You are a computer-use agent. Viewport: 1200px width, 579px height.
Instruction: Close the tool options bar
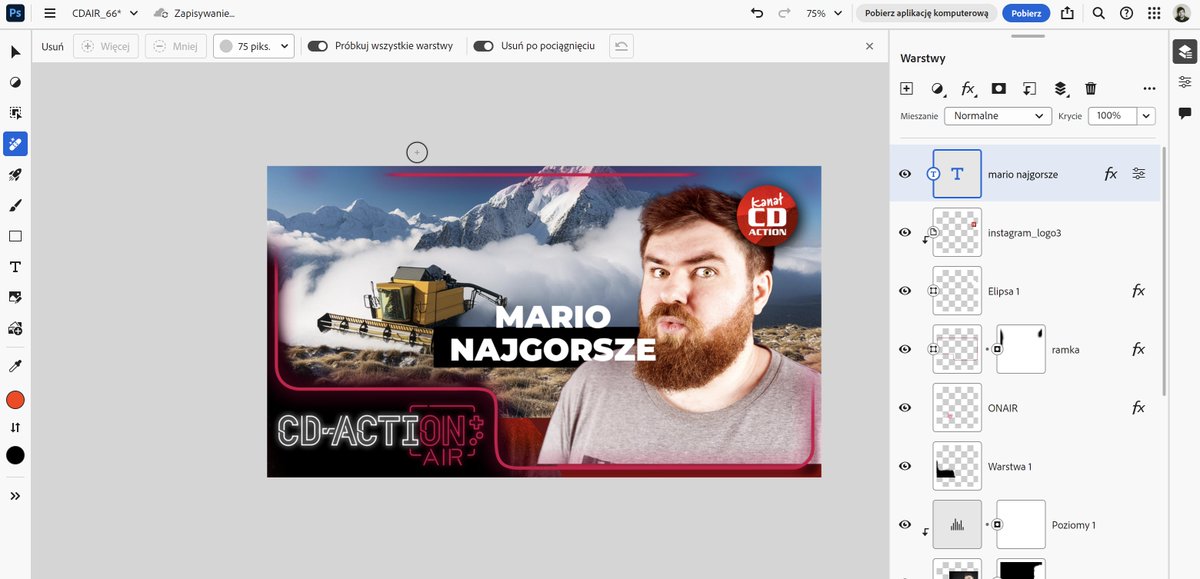pos(869,46)
